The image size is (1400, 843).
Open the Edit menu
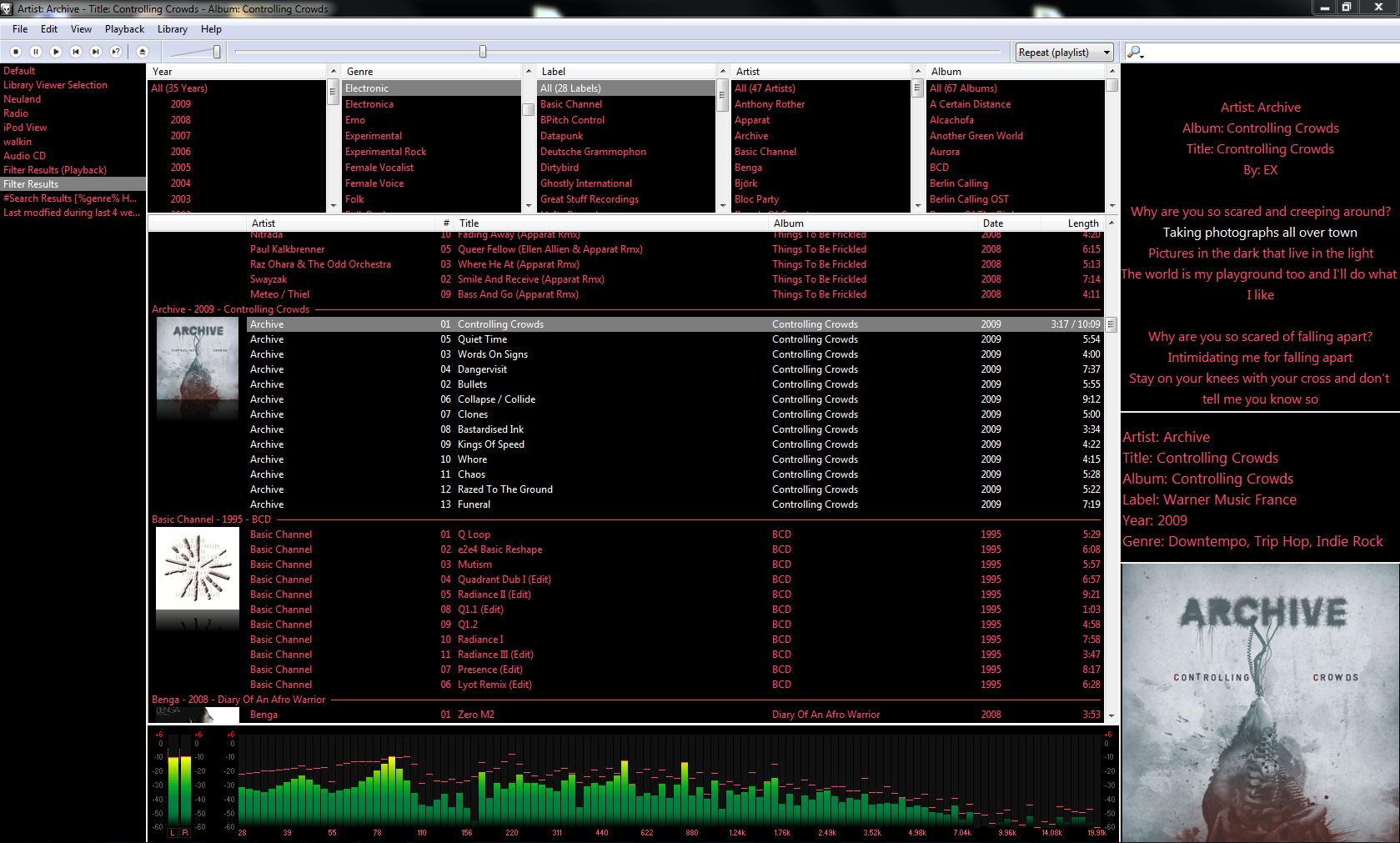pos(49,29)
